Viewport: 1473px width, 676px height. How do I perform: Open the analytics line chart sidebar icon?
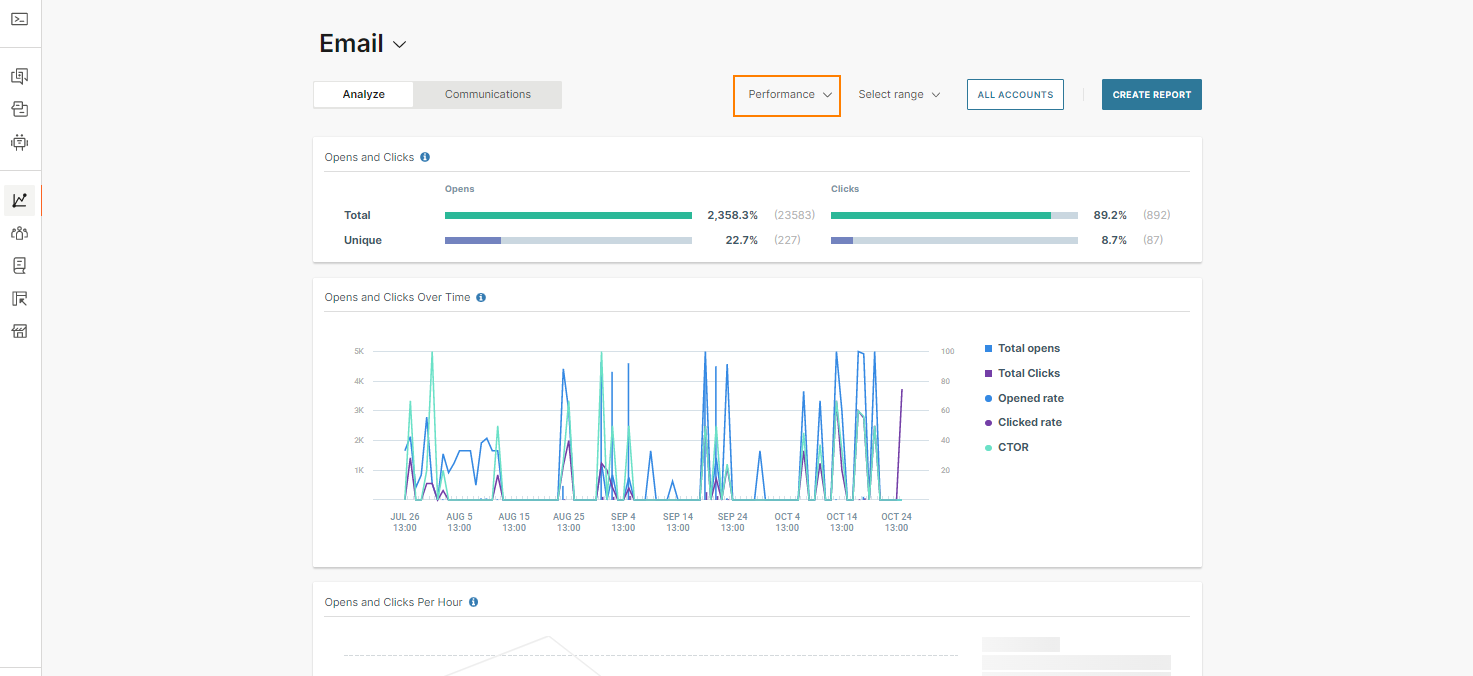[19, 200]
